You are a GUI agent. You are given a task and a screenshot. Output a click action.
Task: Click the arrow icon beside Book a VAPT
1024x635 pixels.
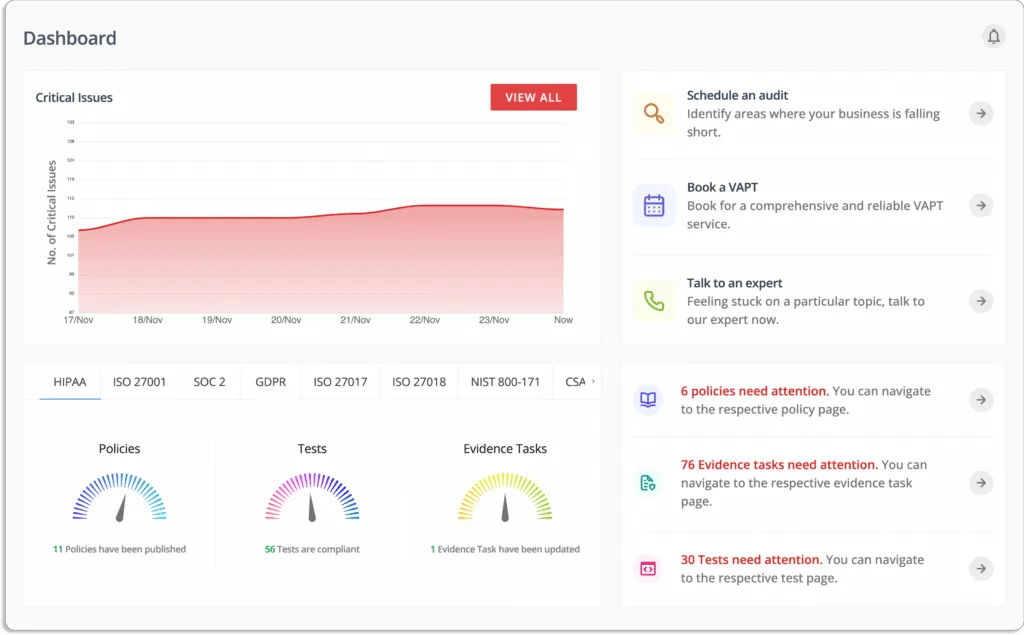980,206
